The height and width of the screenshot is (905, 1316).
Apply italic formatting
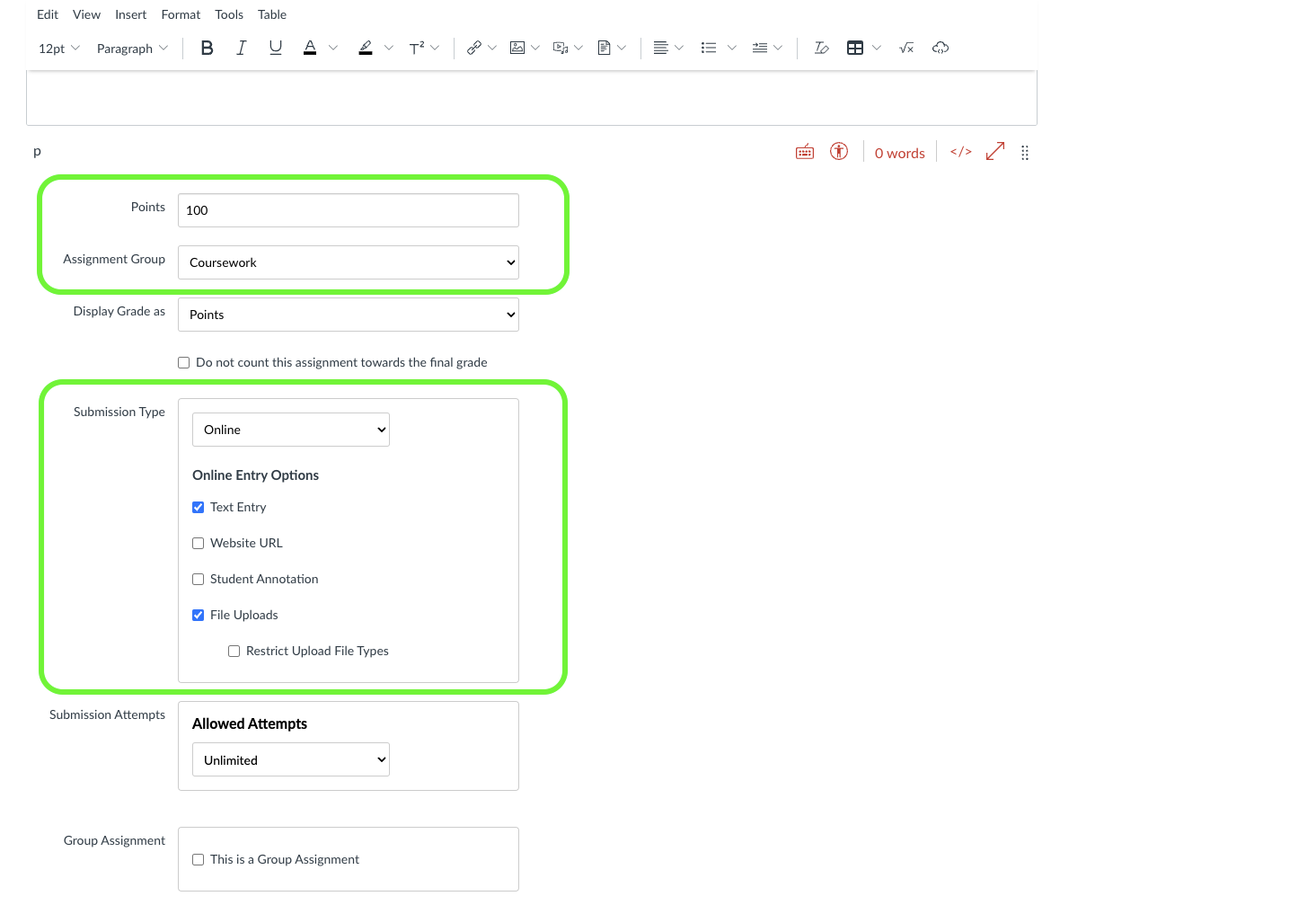coord(241,49)
